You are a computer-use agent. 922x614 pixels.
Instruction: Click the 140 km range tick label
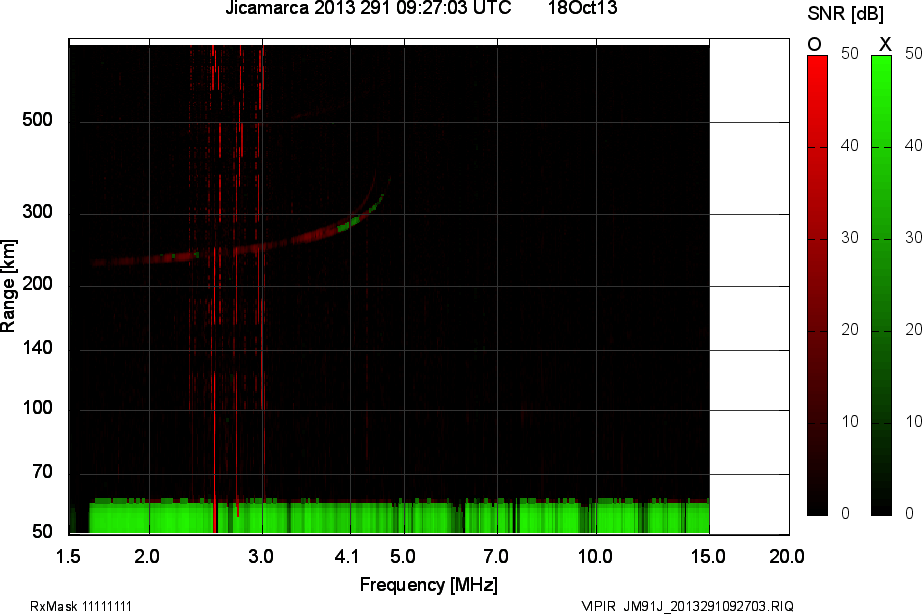click(37, 349)
